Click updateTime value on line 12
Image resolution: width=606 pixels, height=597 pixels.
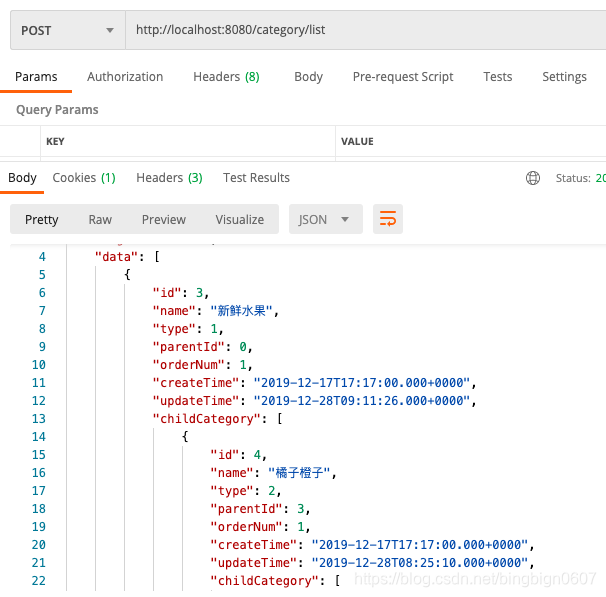[362, 401]
